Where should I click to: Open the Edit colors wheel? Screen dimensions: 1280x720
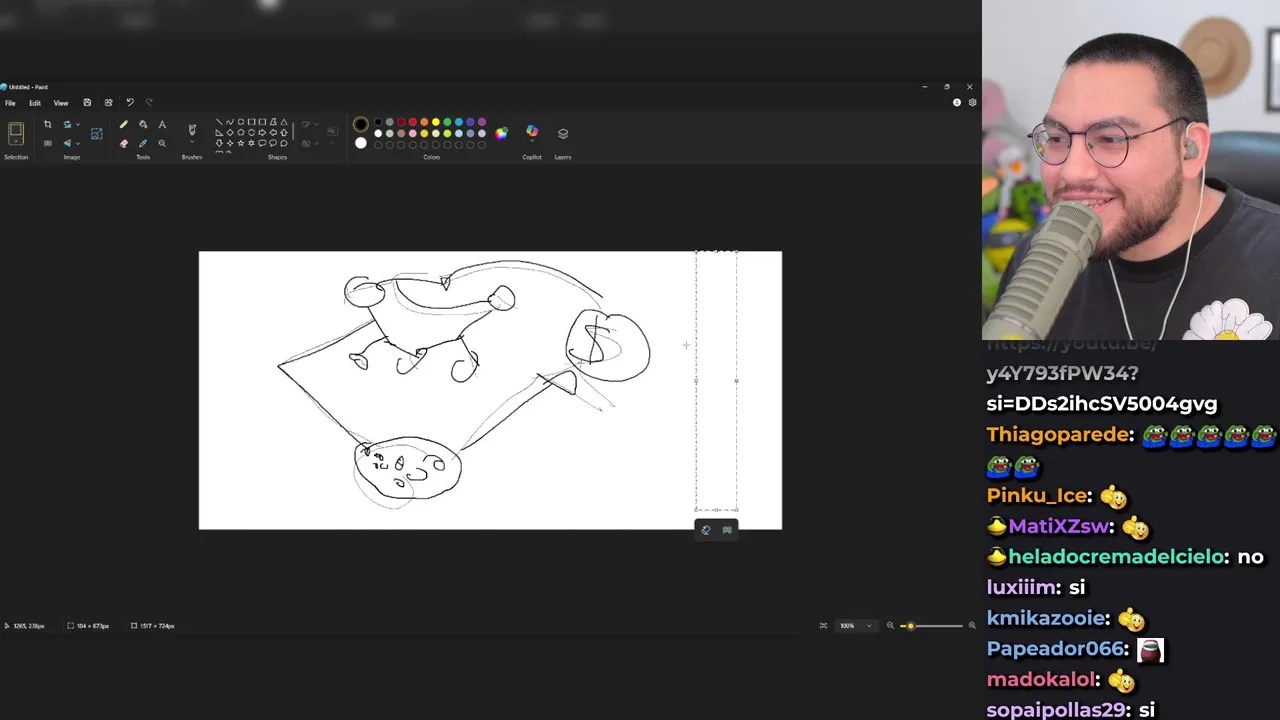(501, 133)
